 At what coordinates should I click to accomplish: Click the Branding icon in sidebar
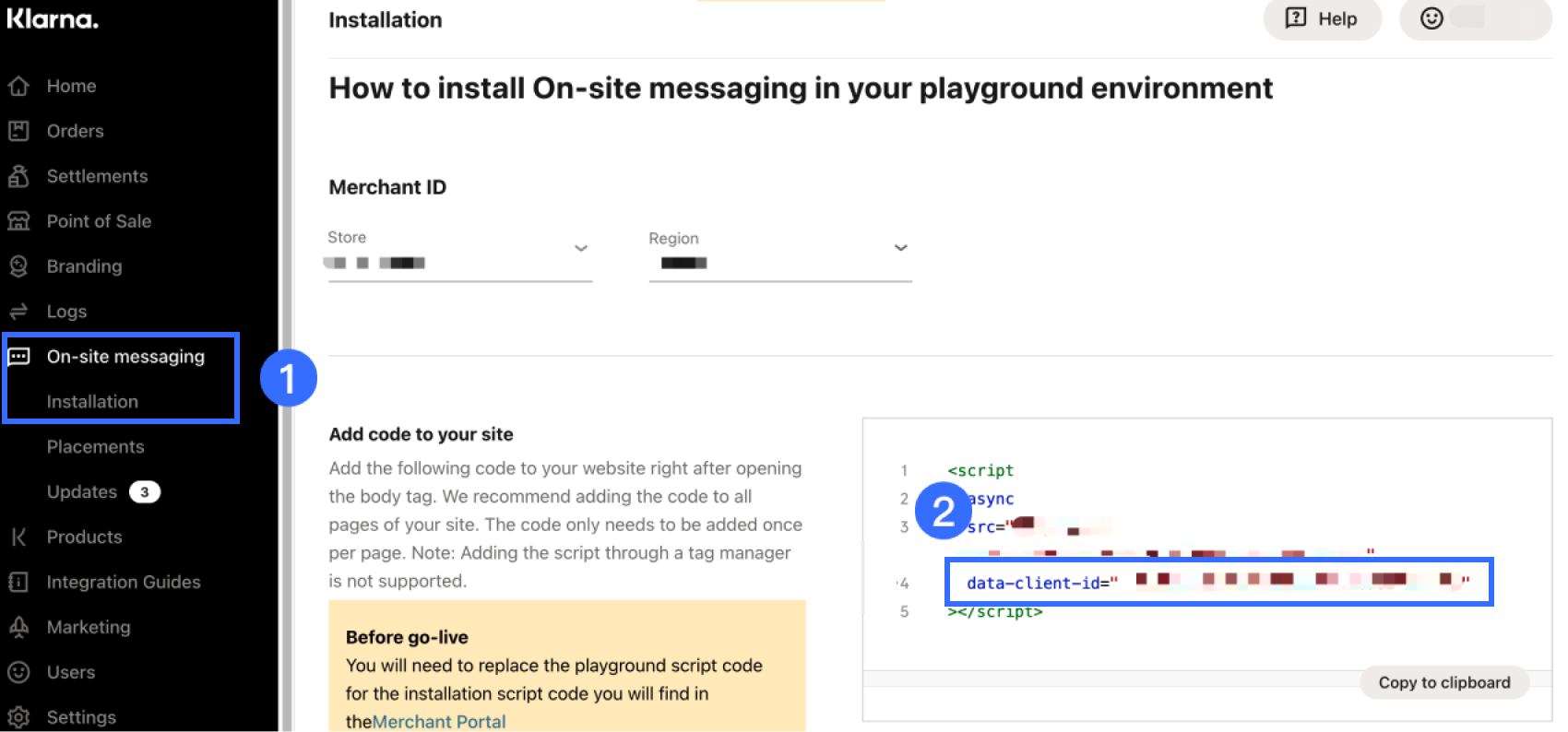coord(18,266)
